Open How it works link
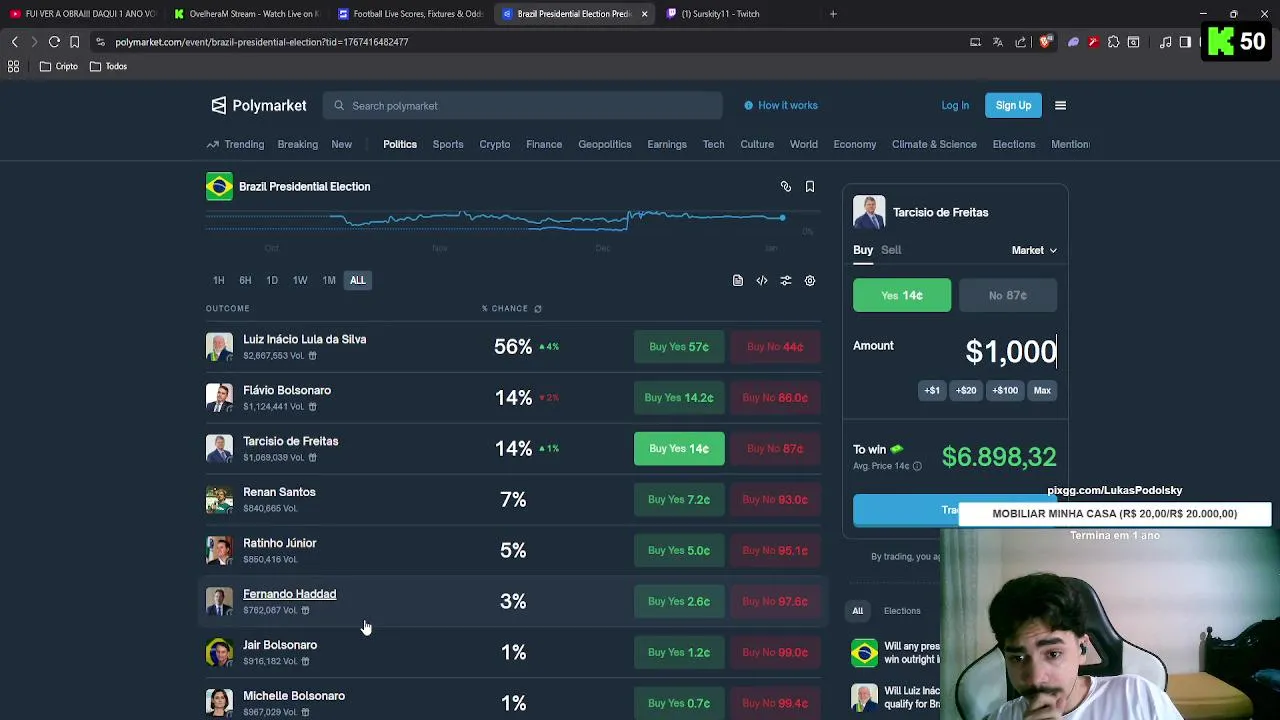Screen dimensions: 1280x720 (x=781, y=105)
